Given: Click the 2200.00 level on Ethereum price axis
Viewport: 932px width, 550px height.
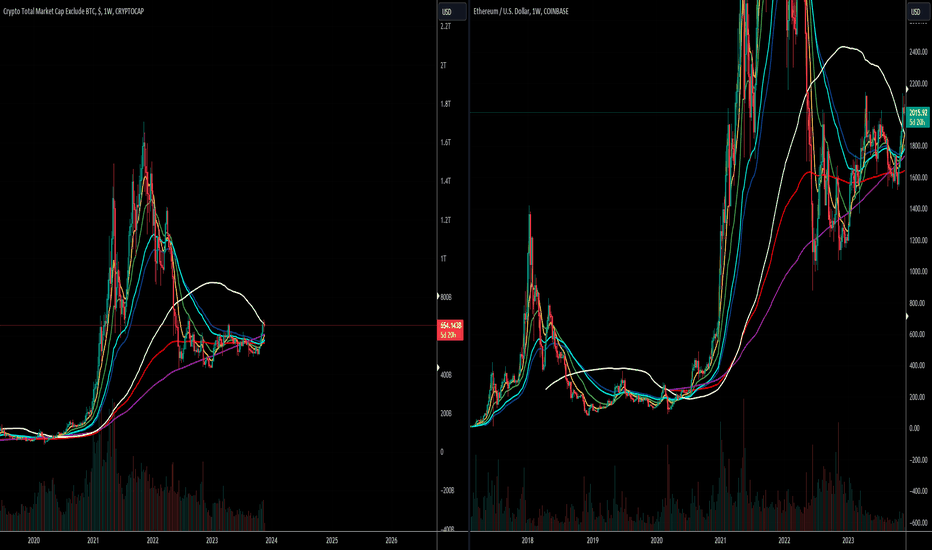Looking at the screenshot, I should (918, 84).
